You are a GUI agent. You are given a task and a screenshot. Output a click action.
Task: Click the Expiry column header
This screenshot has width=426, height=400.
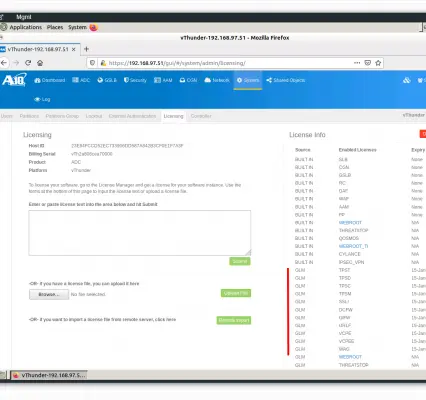click(418, 150)
